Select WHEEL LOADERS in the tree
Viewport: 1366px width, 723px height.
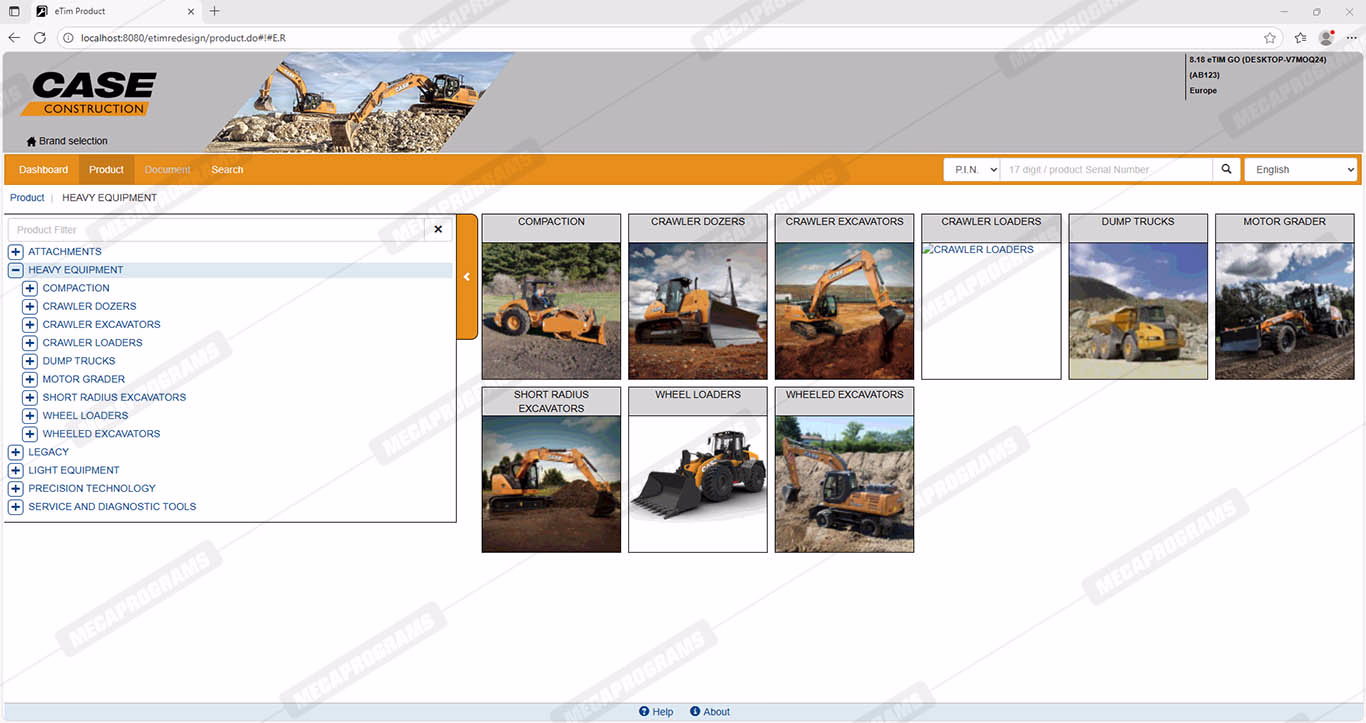[x=85, y=416]
